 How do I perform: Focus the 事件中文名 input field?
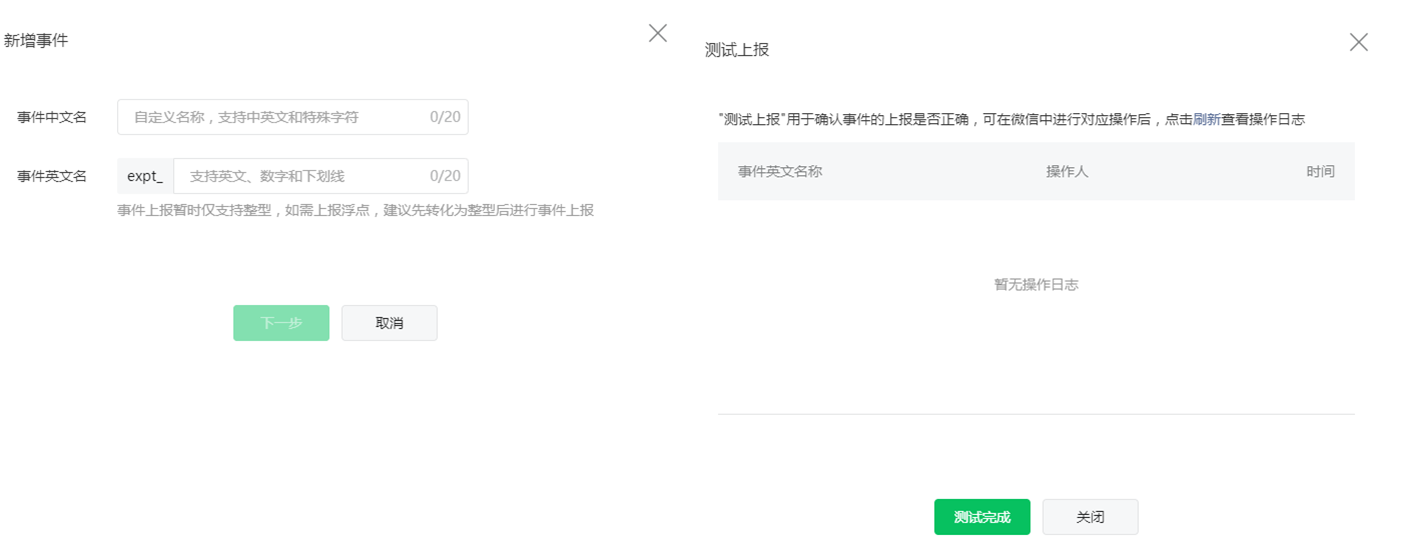tap(293, 117)
